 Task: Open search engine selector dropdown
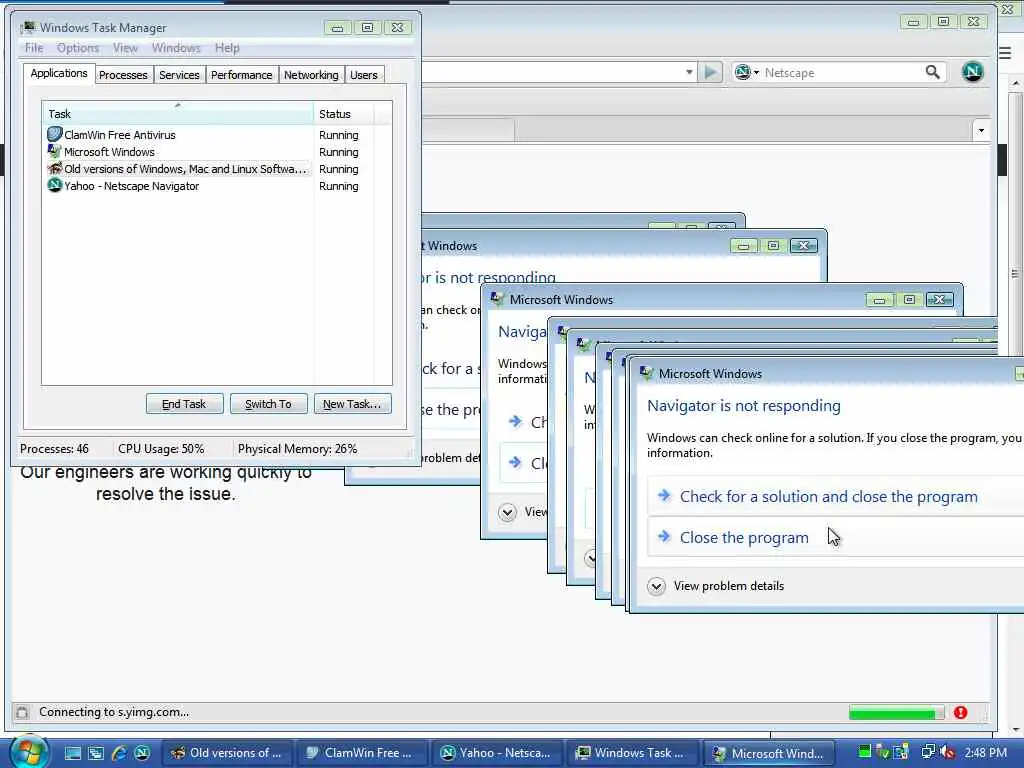point(746,72)
